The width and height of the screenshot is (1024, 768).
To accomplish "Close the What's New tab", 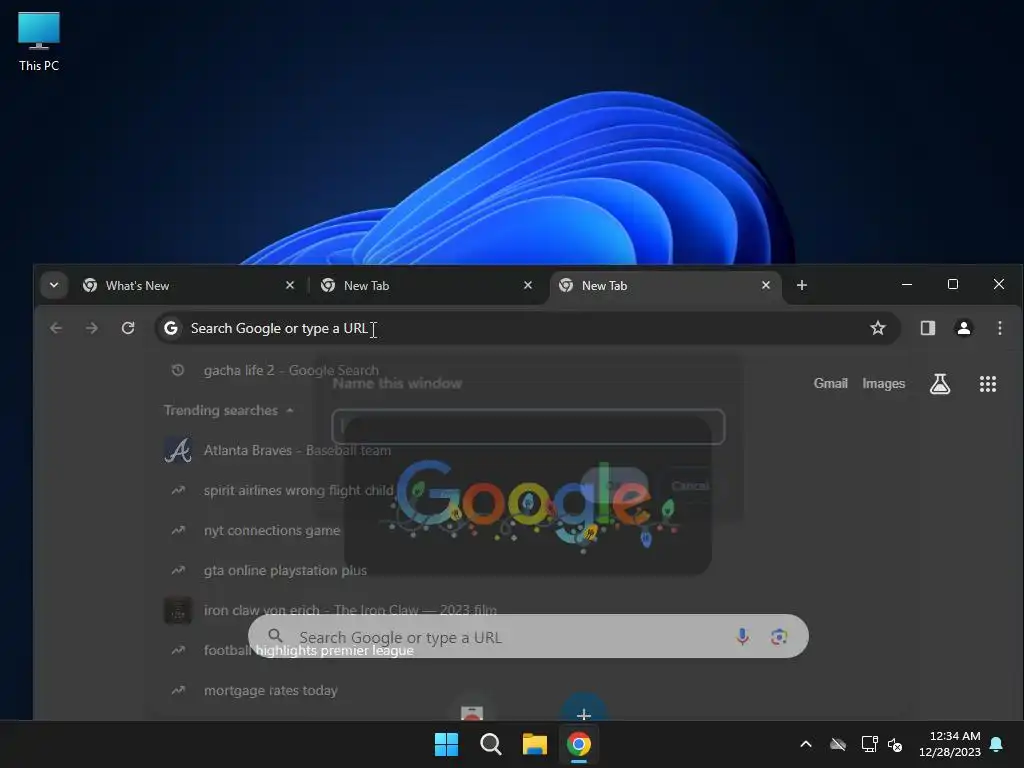I will pyautogui.click(x=290, y=285).
